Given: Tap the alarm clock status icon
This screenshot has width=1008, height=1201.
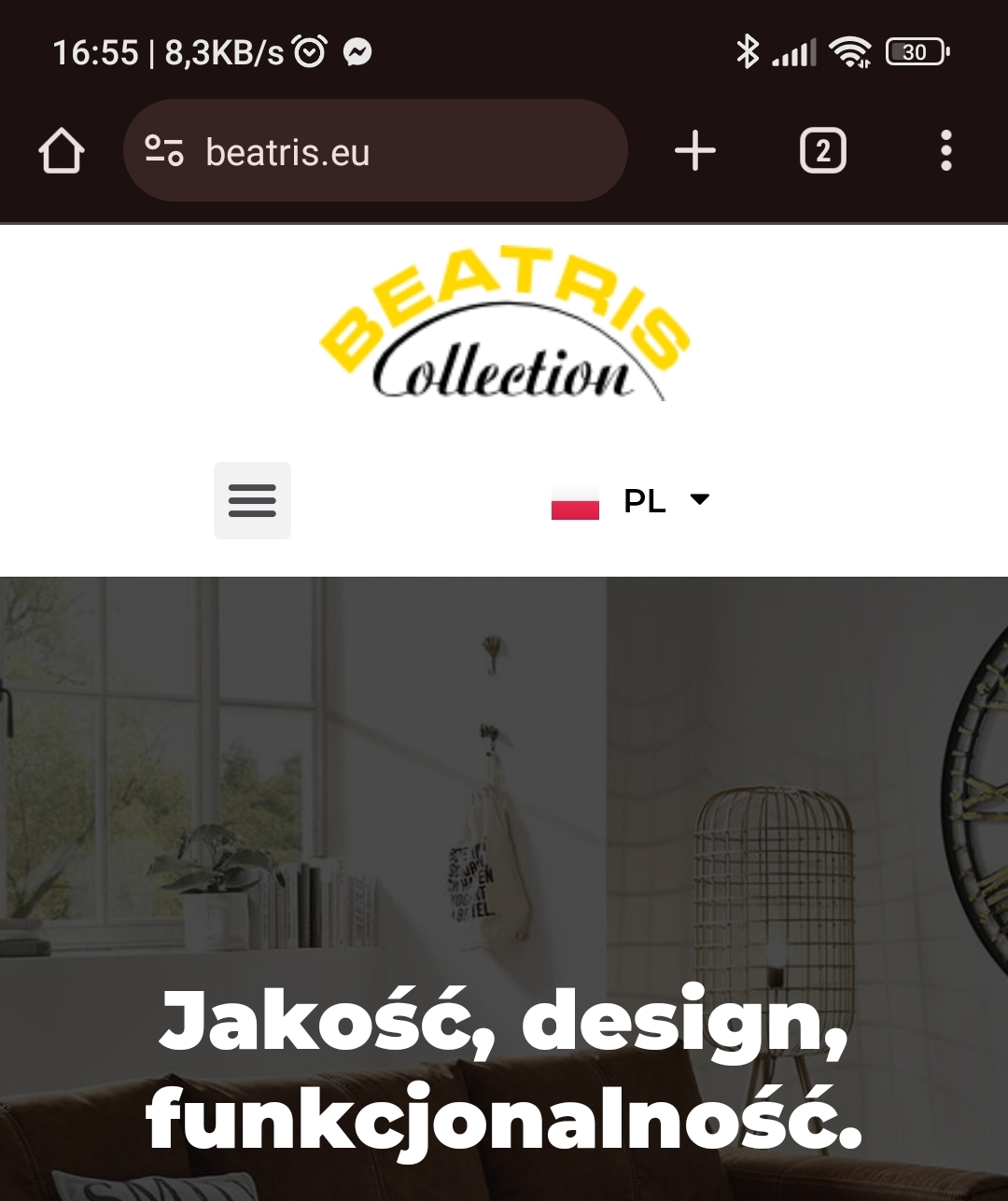Looking at the screenshot, I should tap(310, 51).
